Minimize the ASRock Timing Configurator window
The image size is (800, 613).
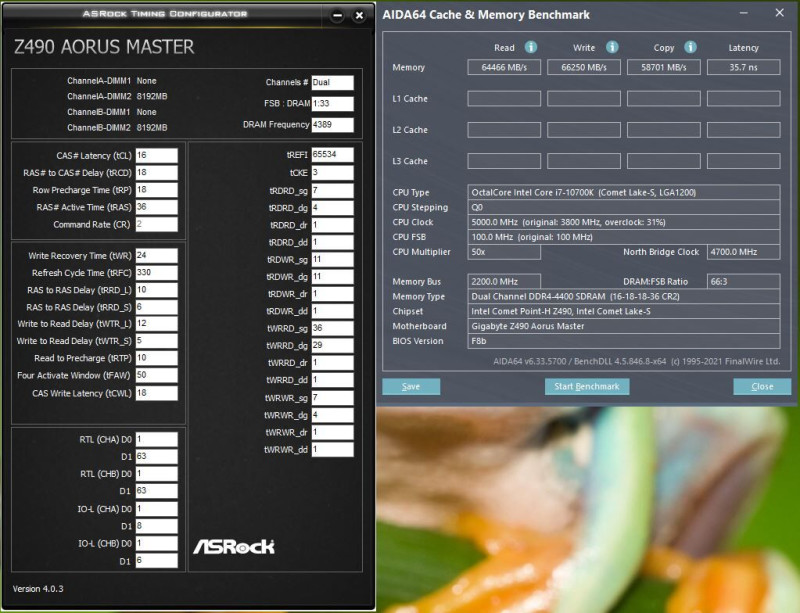(x=337, y=15)
